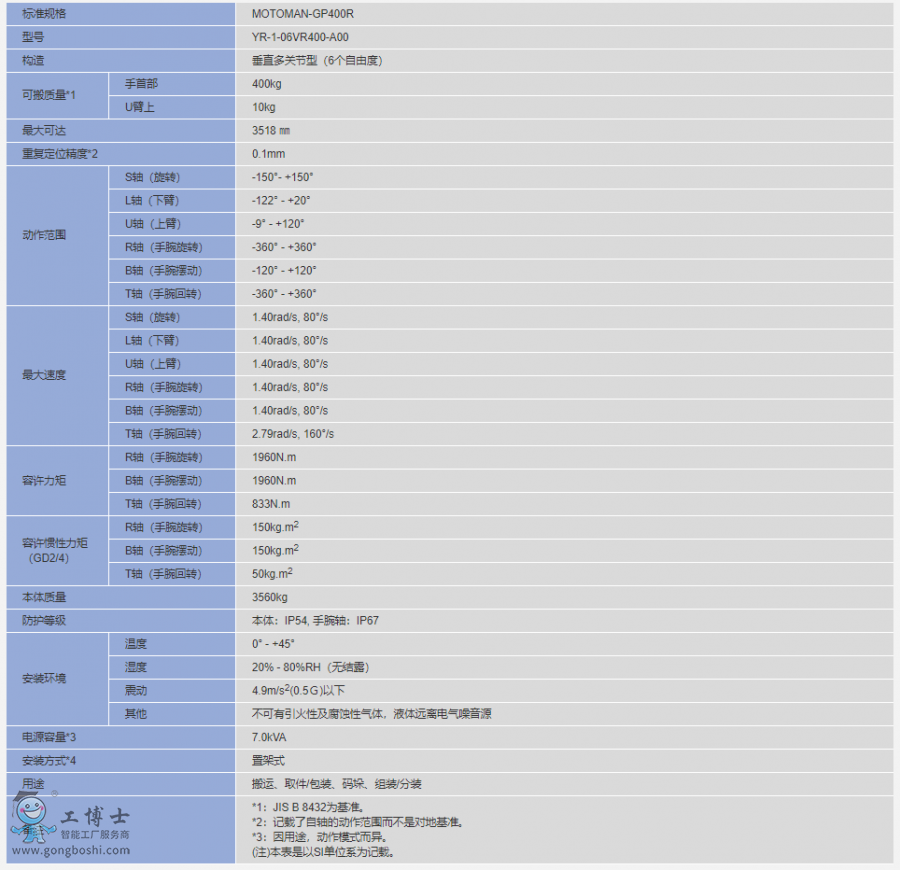Select the "3560kg" mass value

[270, 597]
